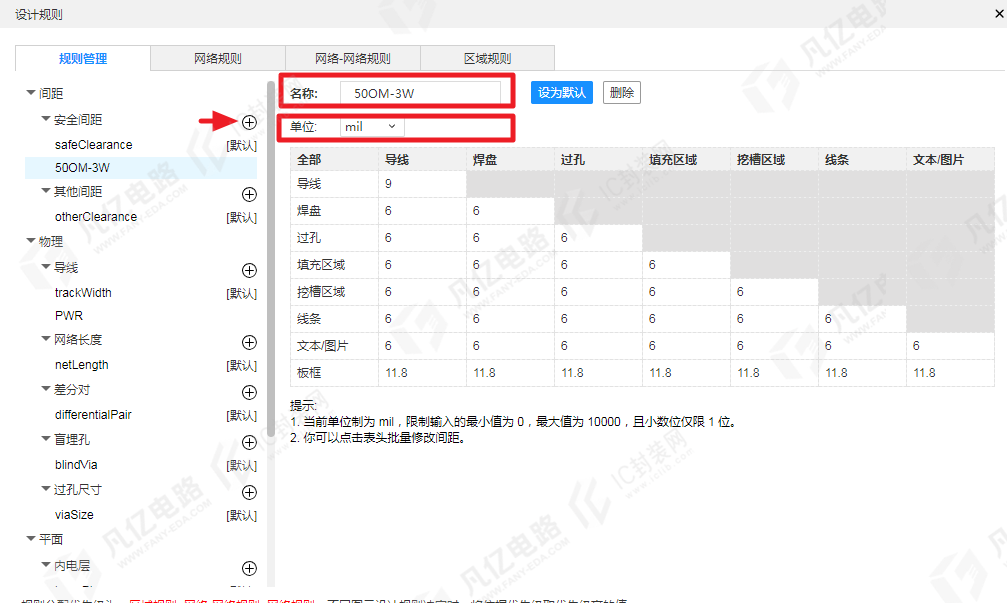Screen dimensions: 1007x603
Task: Click the 焊盘 column header
Action: coord(511,159)
